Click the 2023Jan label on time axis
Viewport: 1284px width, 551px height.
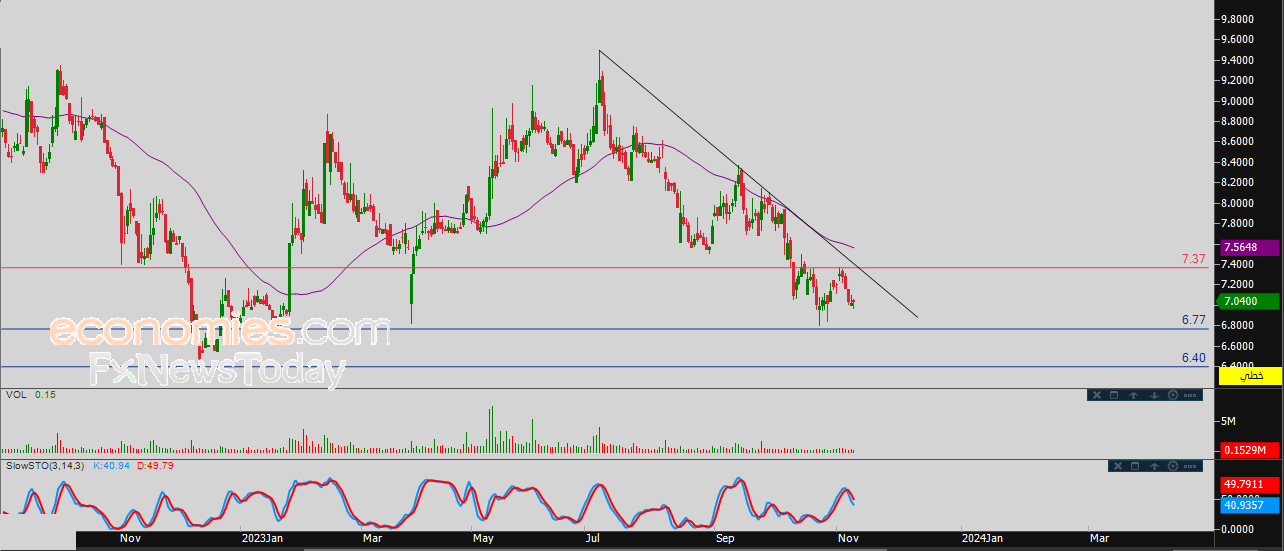coord(263,538)
